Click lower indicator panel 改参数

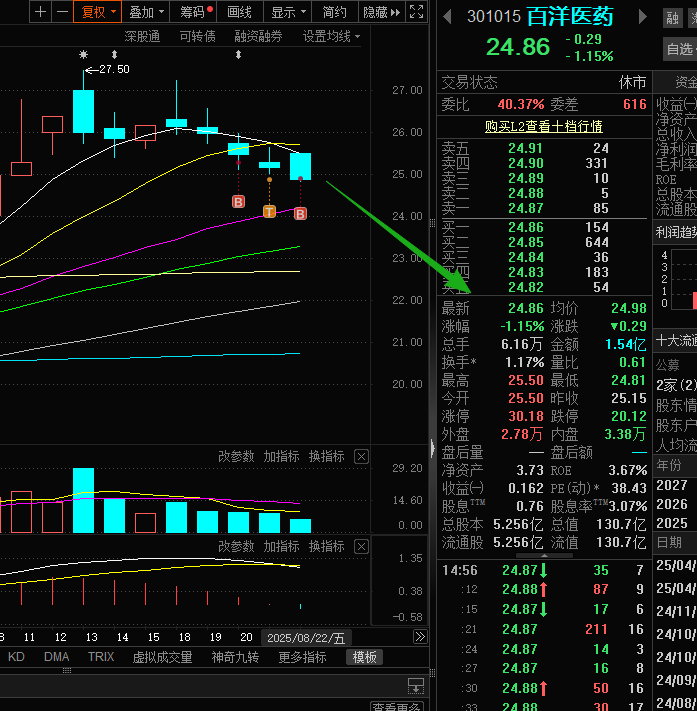coord(236,546)
